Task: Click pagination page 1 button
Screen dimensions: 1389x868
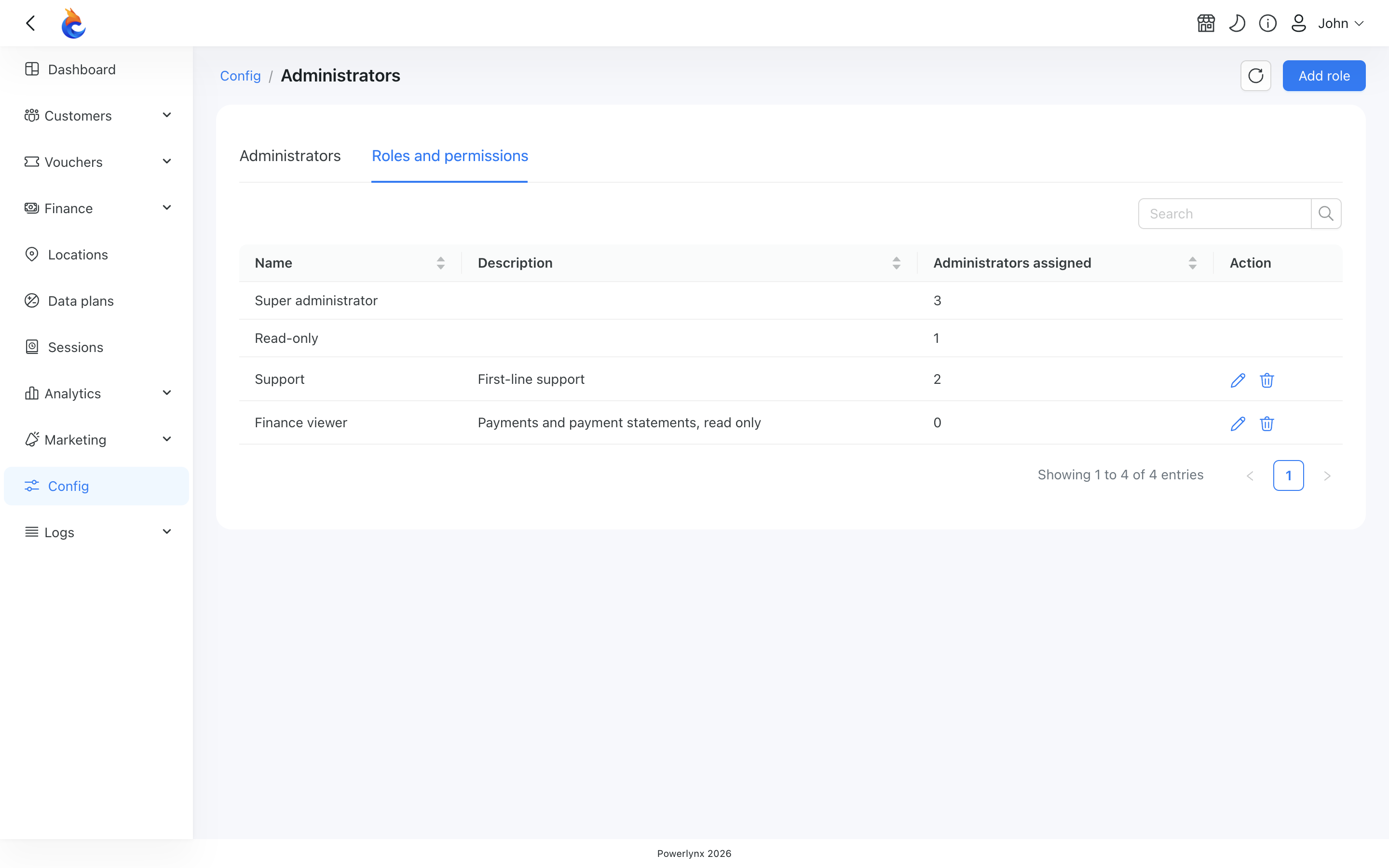Action: [1289, 475]
